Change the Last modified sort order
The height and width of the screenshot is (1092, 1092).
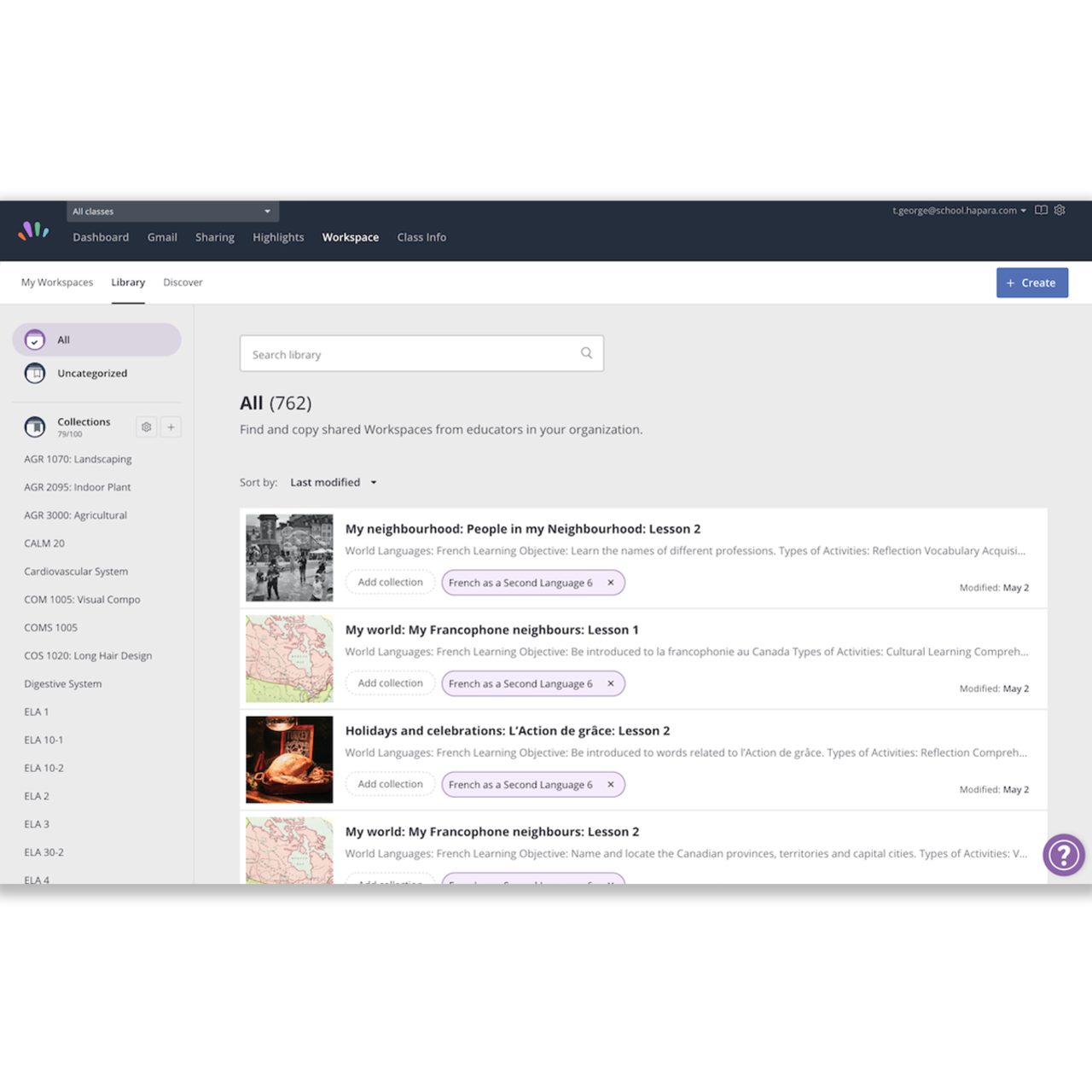pos(333,482)
